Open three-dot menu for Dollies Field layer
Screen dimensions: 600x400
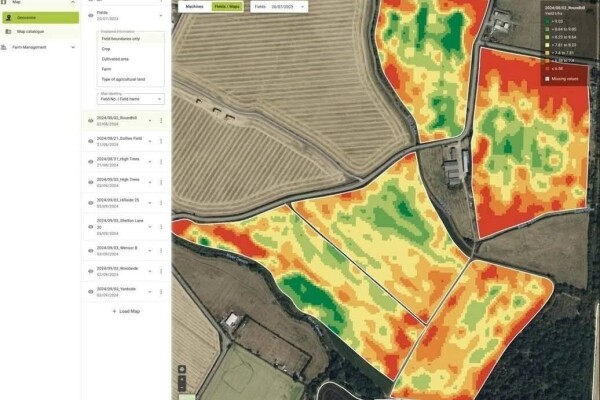[160, 142]
